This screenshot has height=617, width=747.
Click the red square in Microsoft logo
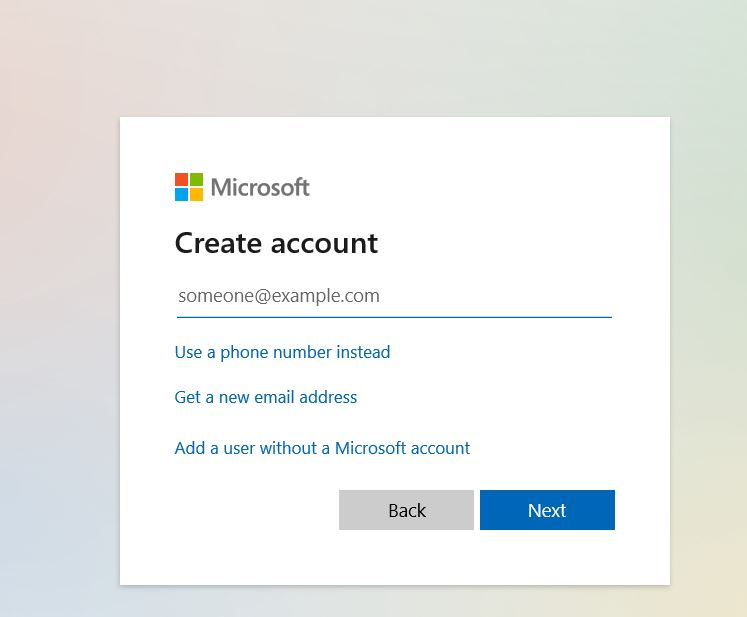pos(182,180)
